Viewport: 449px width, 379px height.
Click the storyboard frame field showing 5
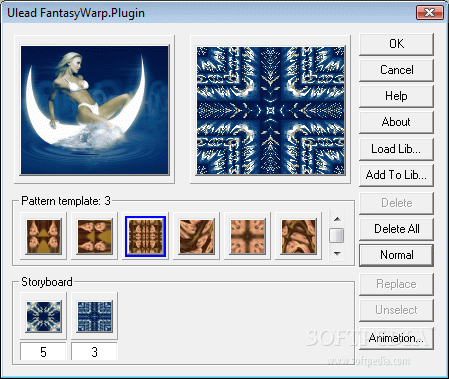[x=43, y=352]
